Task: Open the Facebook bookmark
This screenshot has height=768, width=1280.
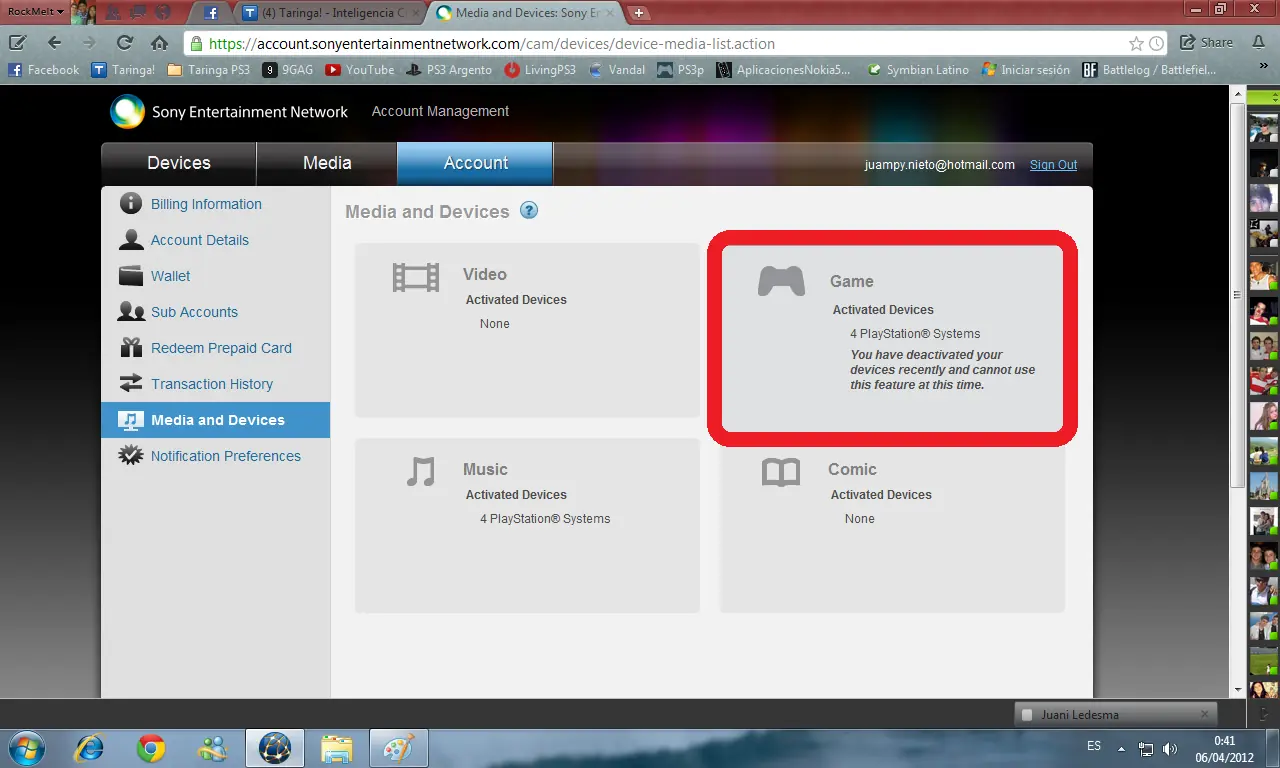Action: pyautogui.click(x=44, y=70)
